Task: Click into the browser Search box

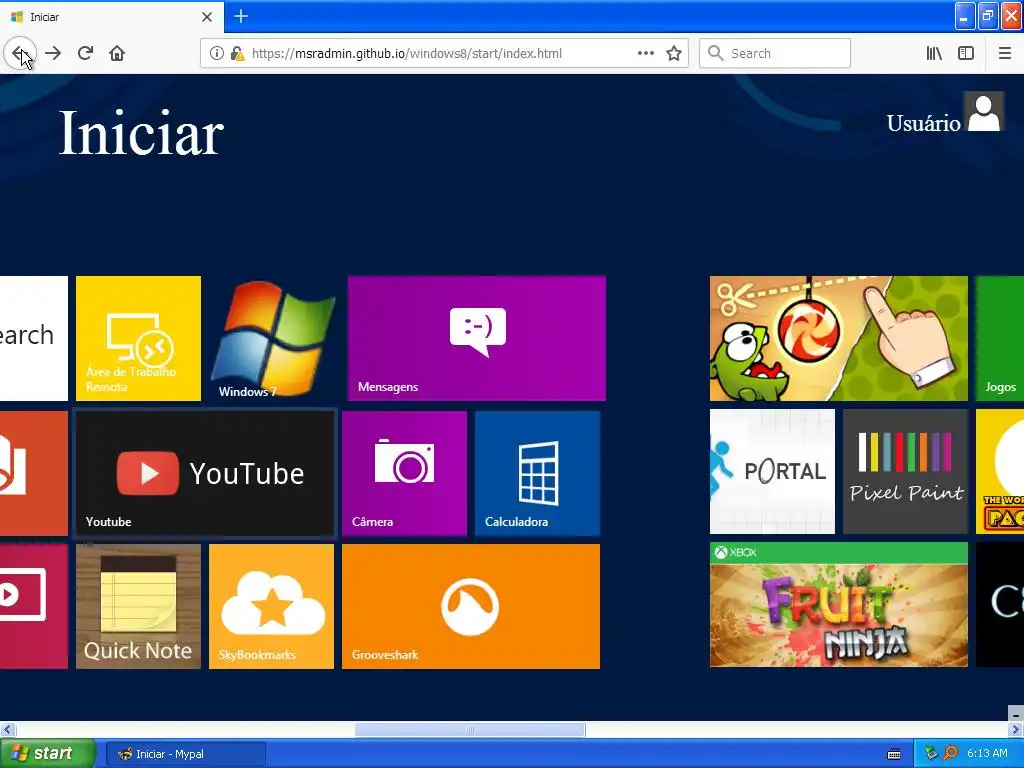Action: [775, 53]
